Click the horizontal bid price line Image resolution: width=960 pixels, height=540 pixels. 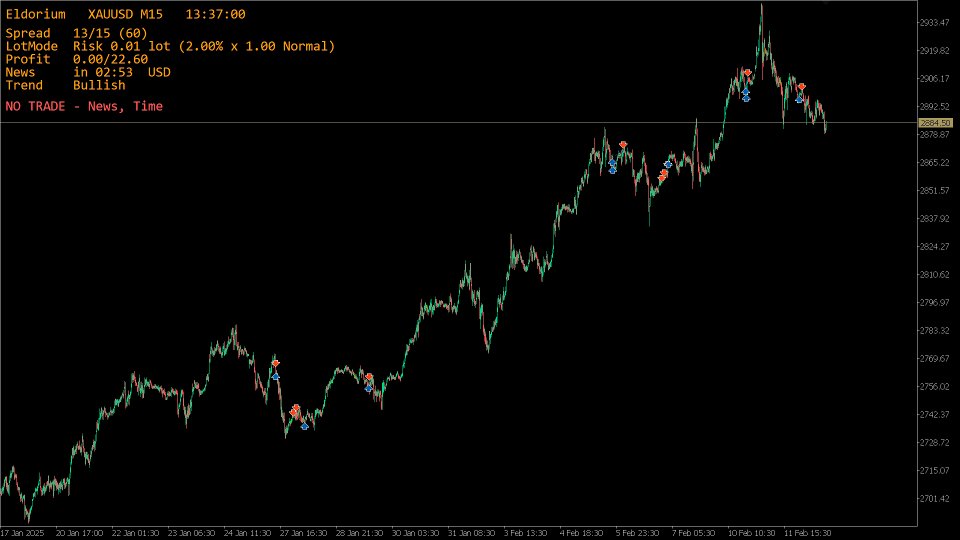click(x=459, y=123)
